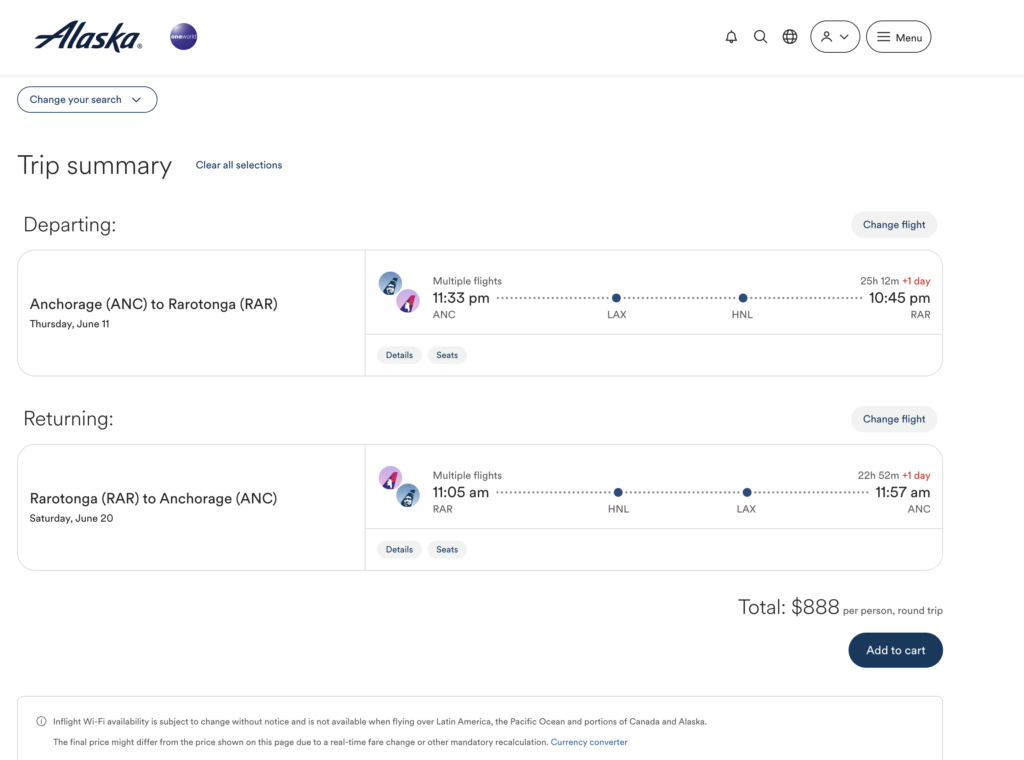The image size is (1024, 760).
Task: Add the trip to cart
Action: pyautogui.click(x=895, y=650)
